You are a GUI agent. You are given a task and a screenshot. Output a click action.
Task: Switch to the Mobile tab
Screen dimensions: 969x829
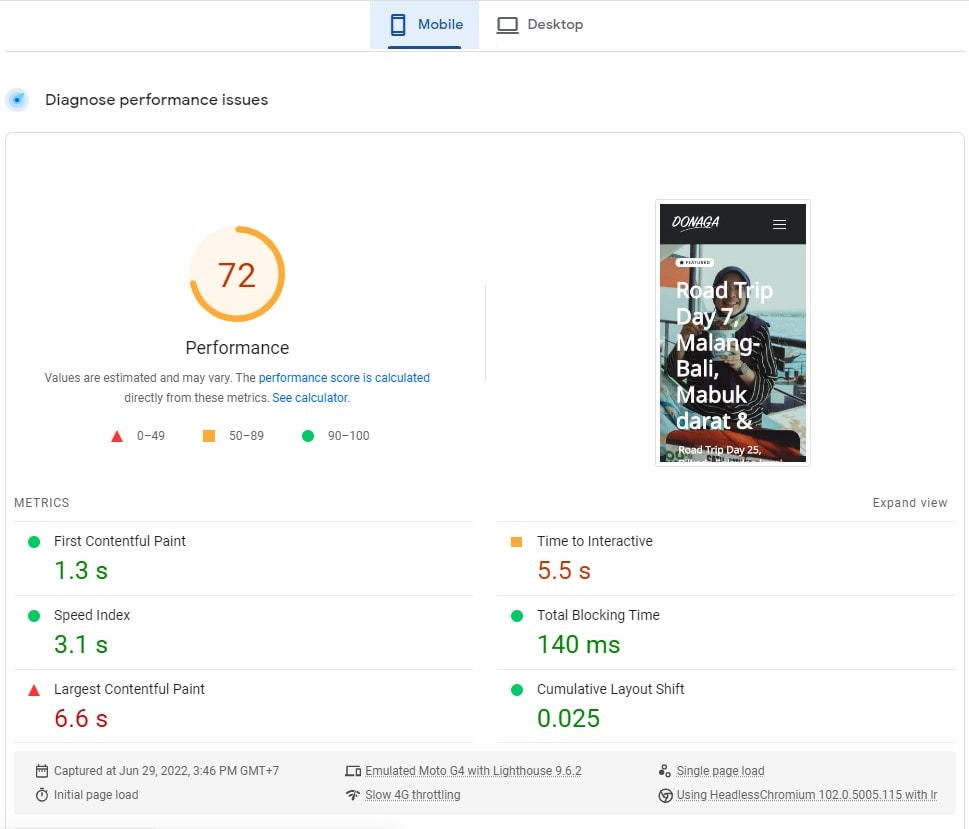pyautogui.click(x=425, y=25)
